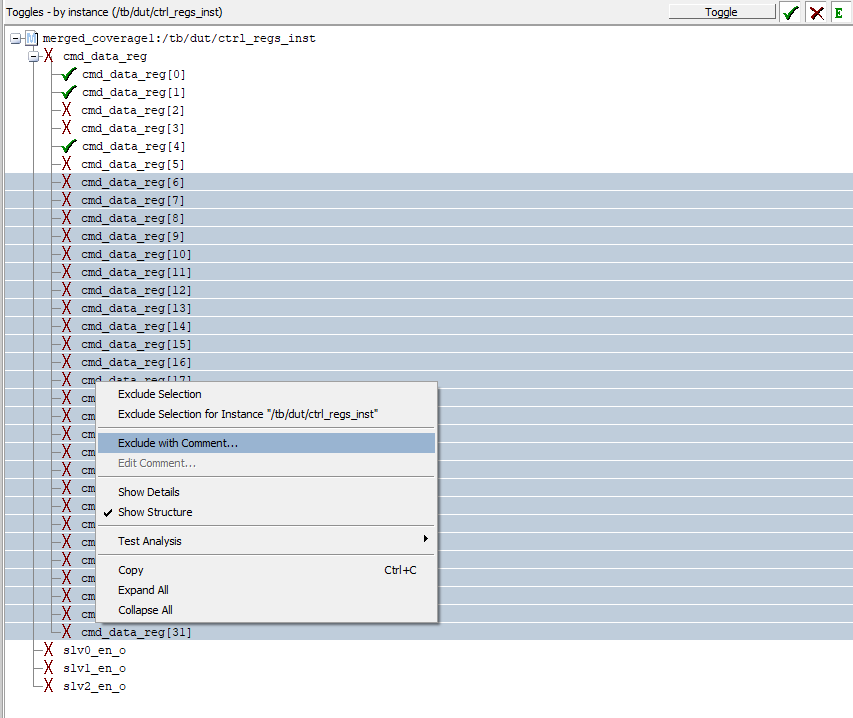Viewport: 853px width, 718px height.
Task: Select the cmd_data_reg[10] tree entry
Action: [135, 254]
